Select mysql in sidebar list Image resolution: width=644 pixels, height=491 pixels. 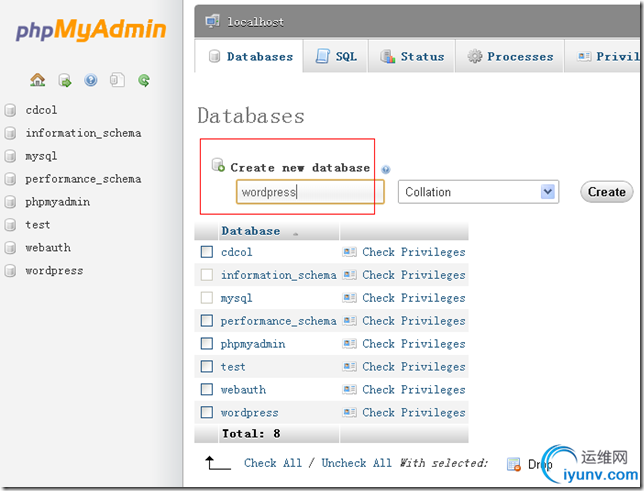pos(41,157)
